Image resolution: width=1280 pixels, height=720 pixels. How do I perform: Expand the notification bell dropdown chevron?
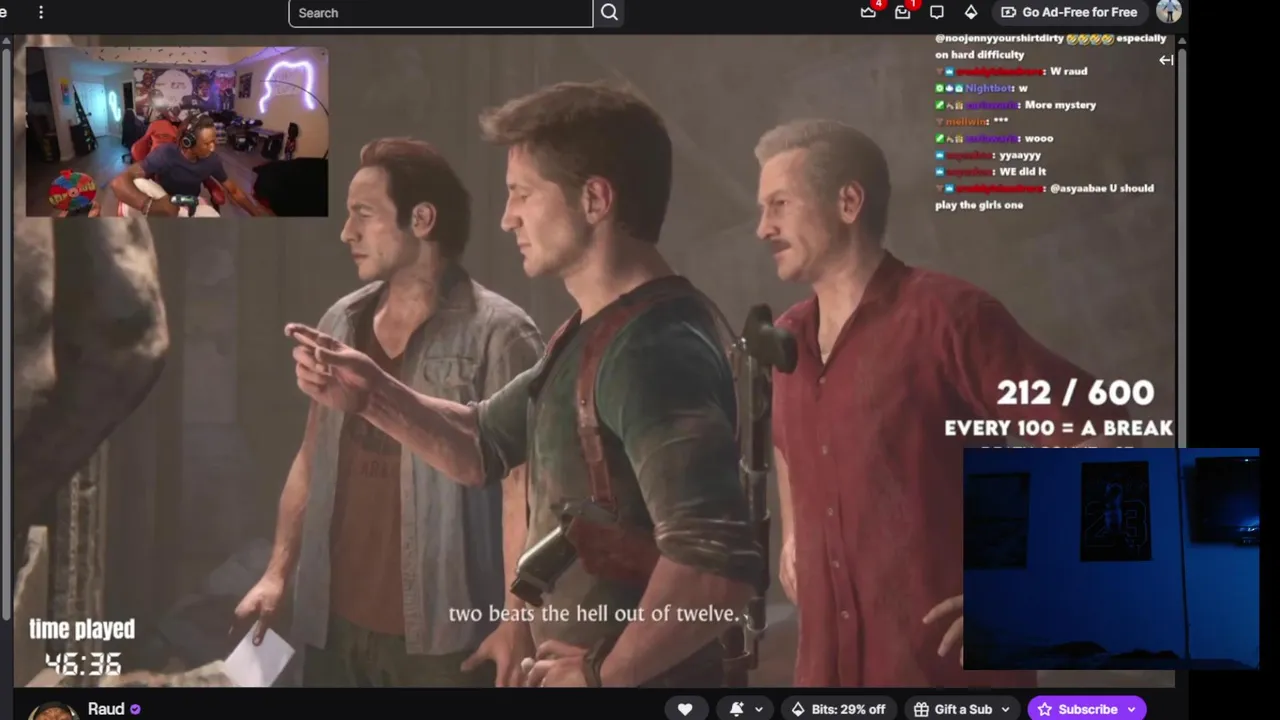pos(760,709)
